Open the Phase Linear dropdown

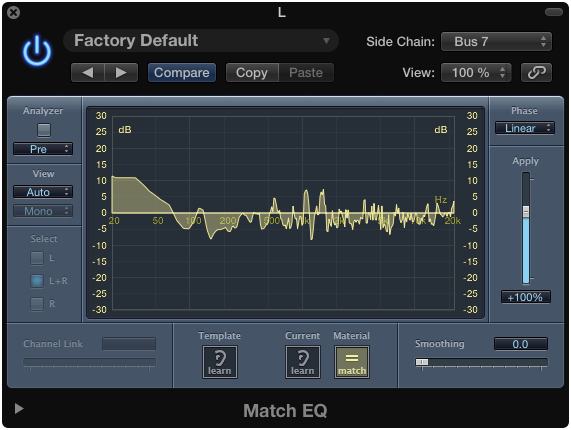point(525,128)
